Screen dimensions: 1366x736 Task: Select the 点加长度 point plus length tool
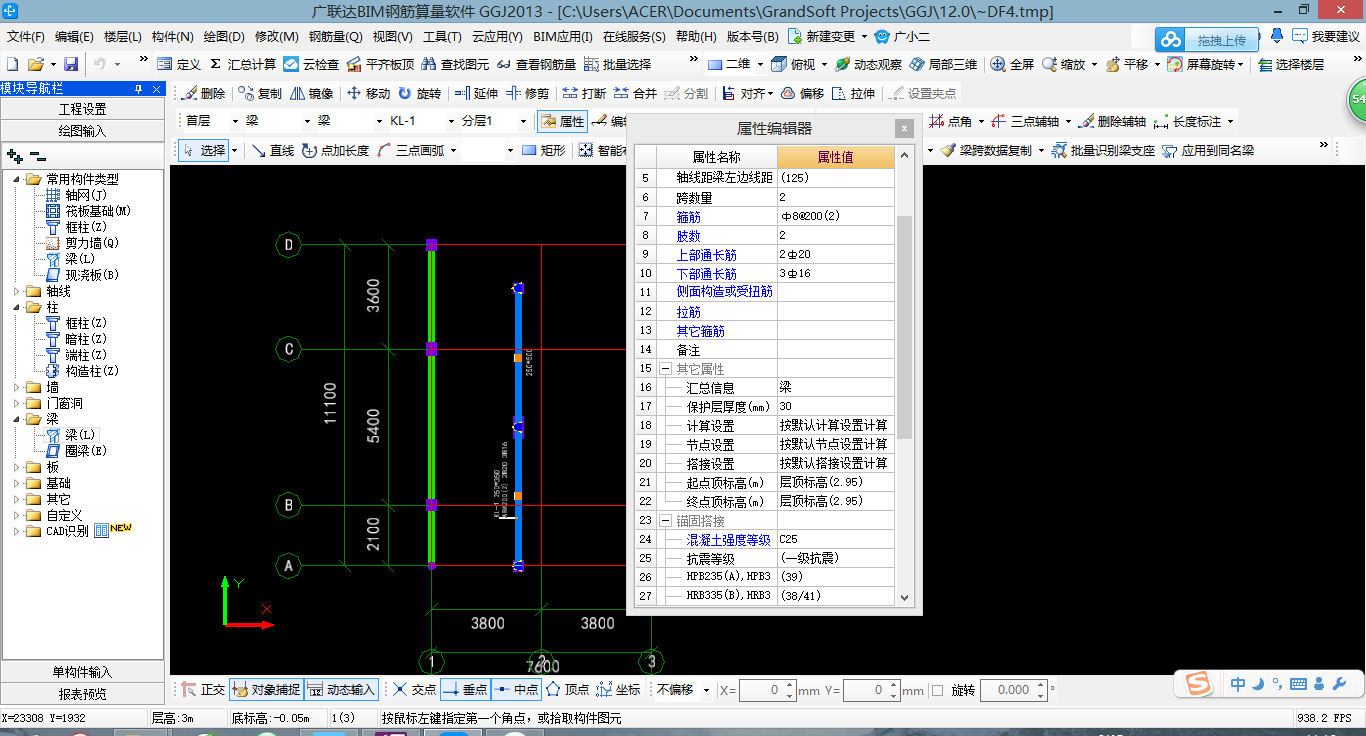click(334, 150)
